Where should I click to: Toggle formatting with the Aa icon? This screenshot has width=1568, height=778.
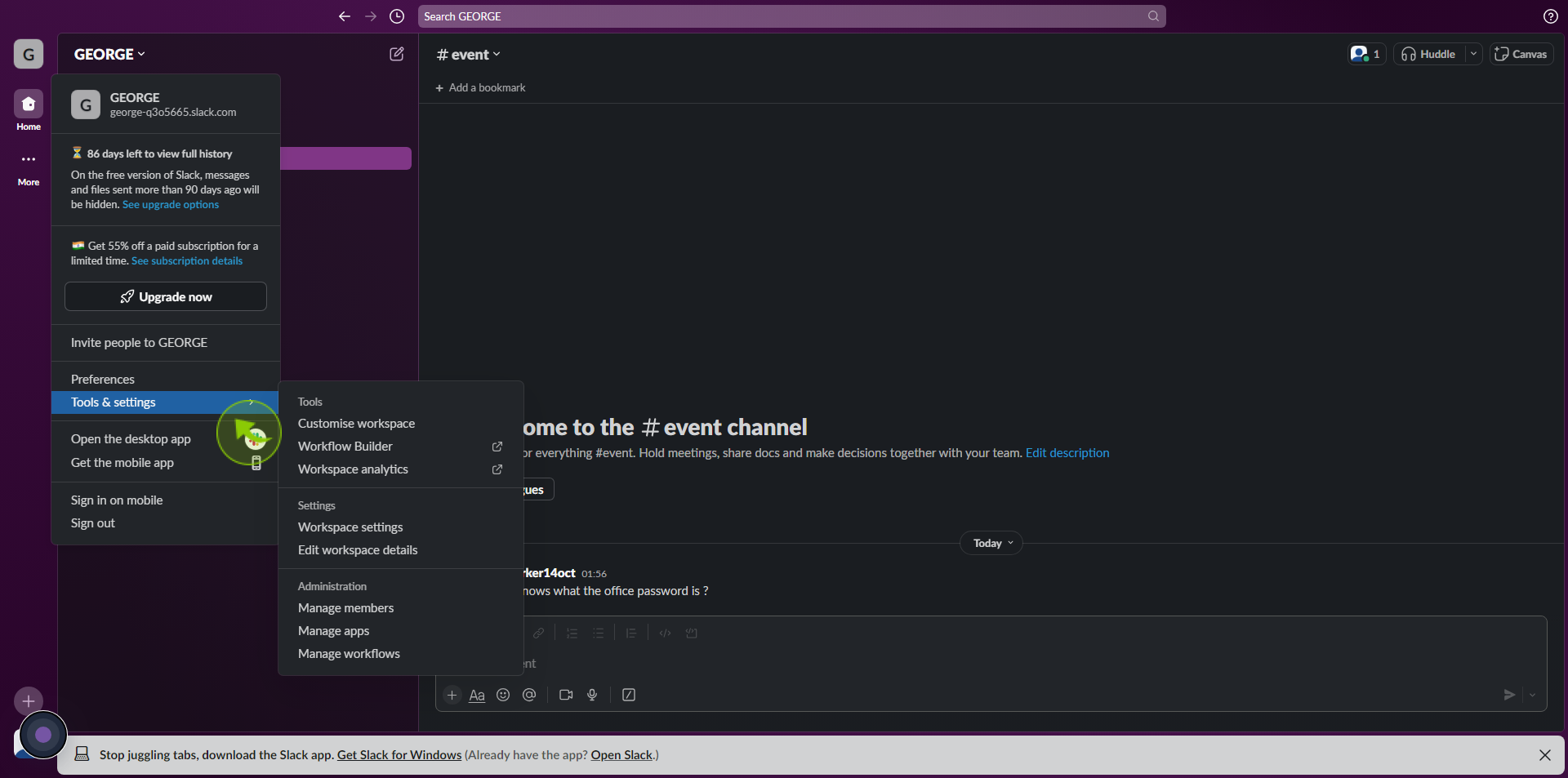(477, 695)
